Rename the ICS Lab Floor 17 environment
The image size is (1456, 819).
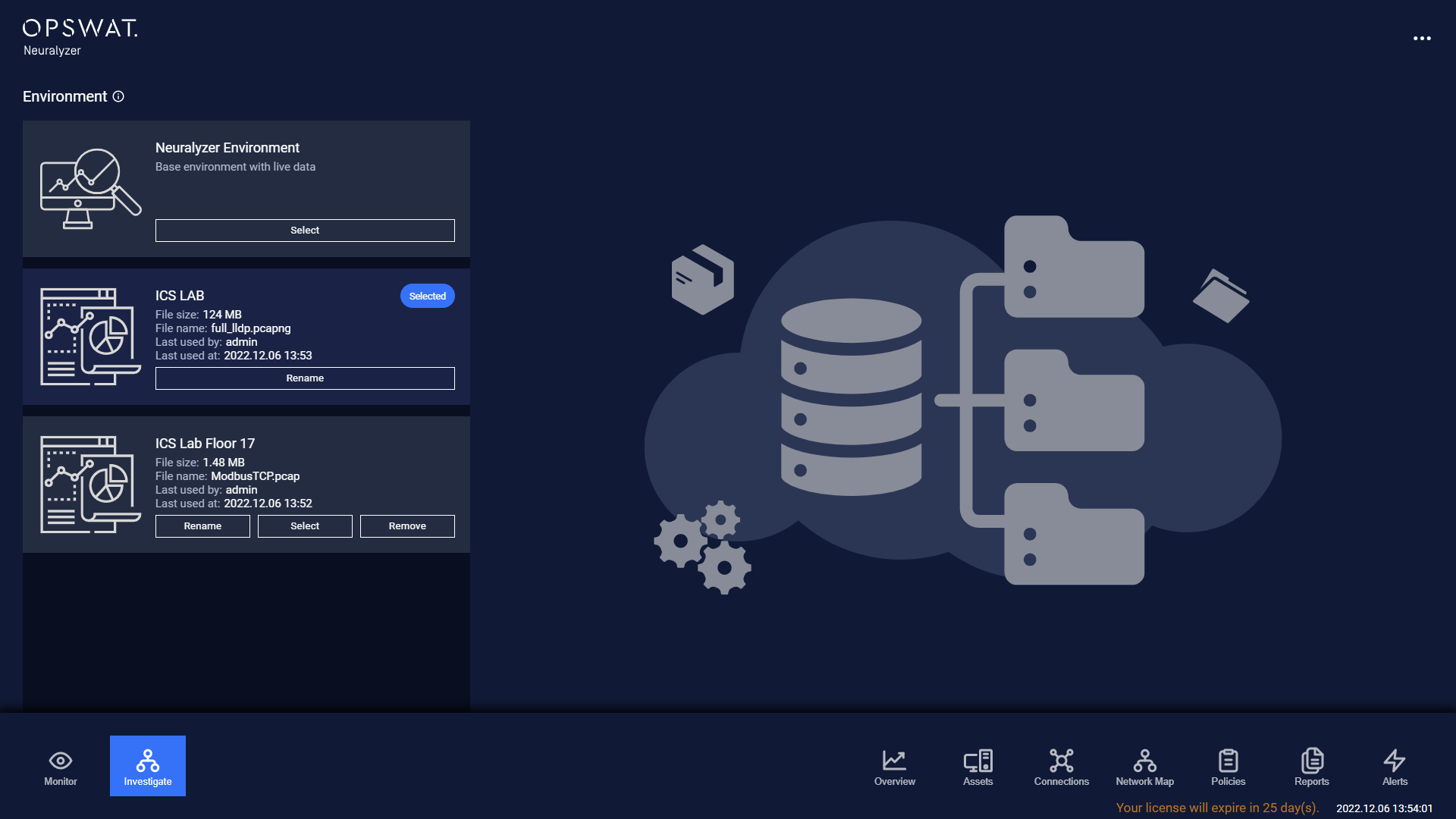point(202,526)
